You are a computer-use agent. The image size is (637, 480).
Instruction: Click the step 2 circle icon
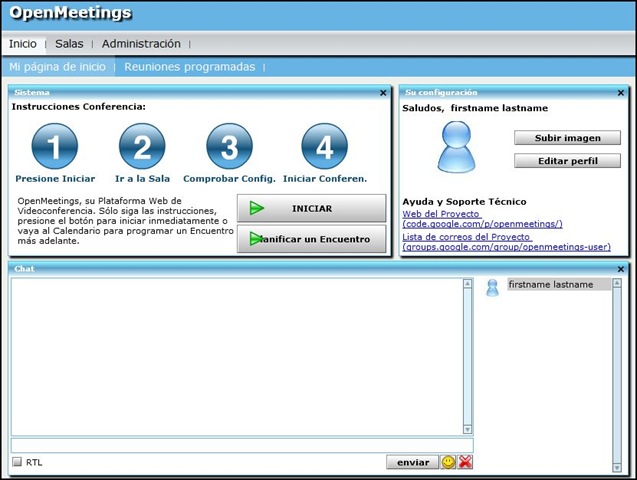[x=142, y=146]
